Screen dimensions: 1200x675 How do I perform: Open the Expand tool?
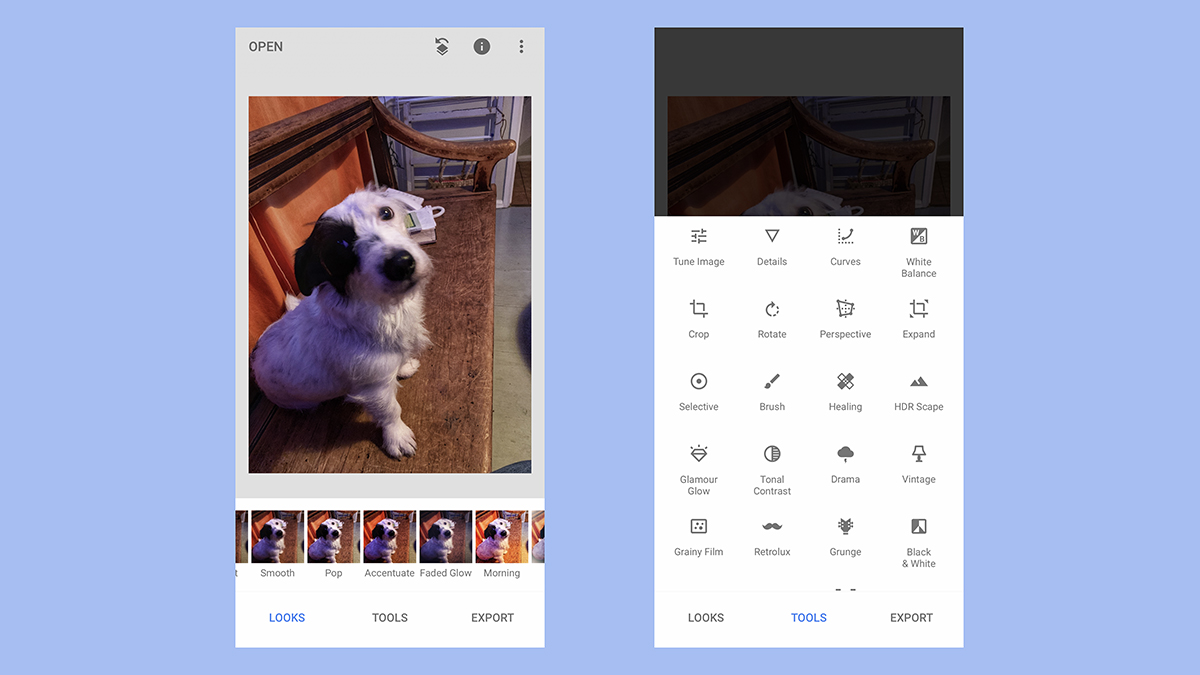918,319
